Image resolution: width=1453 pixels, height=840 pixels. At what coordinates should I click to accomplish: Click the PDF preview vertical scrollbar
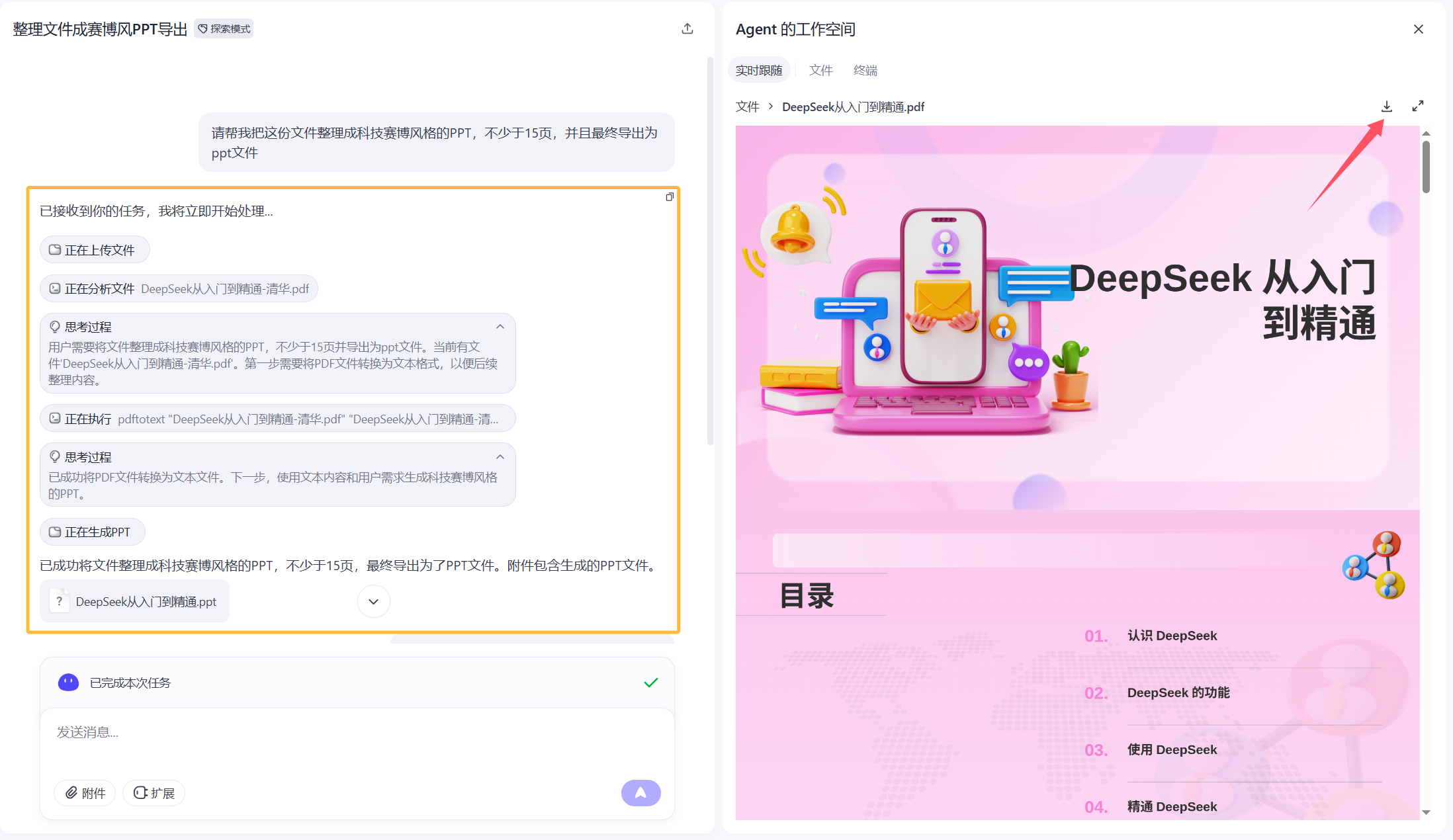(1426, 167)
